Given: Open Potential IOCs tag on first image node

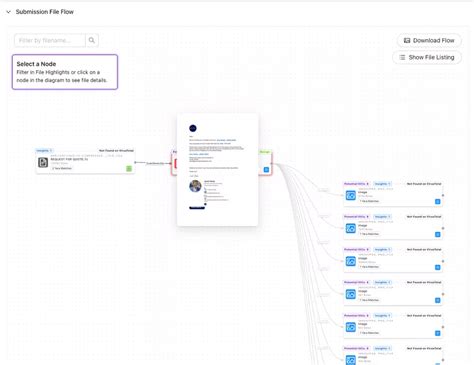Looking at the screenshot, I should point(357,184).
